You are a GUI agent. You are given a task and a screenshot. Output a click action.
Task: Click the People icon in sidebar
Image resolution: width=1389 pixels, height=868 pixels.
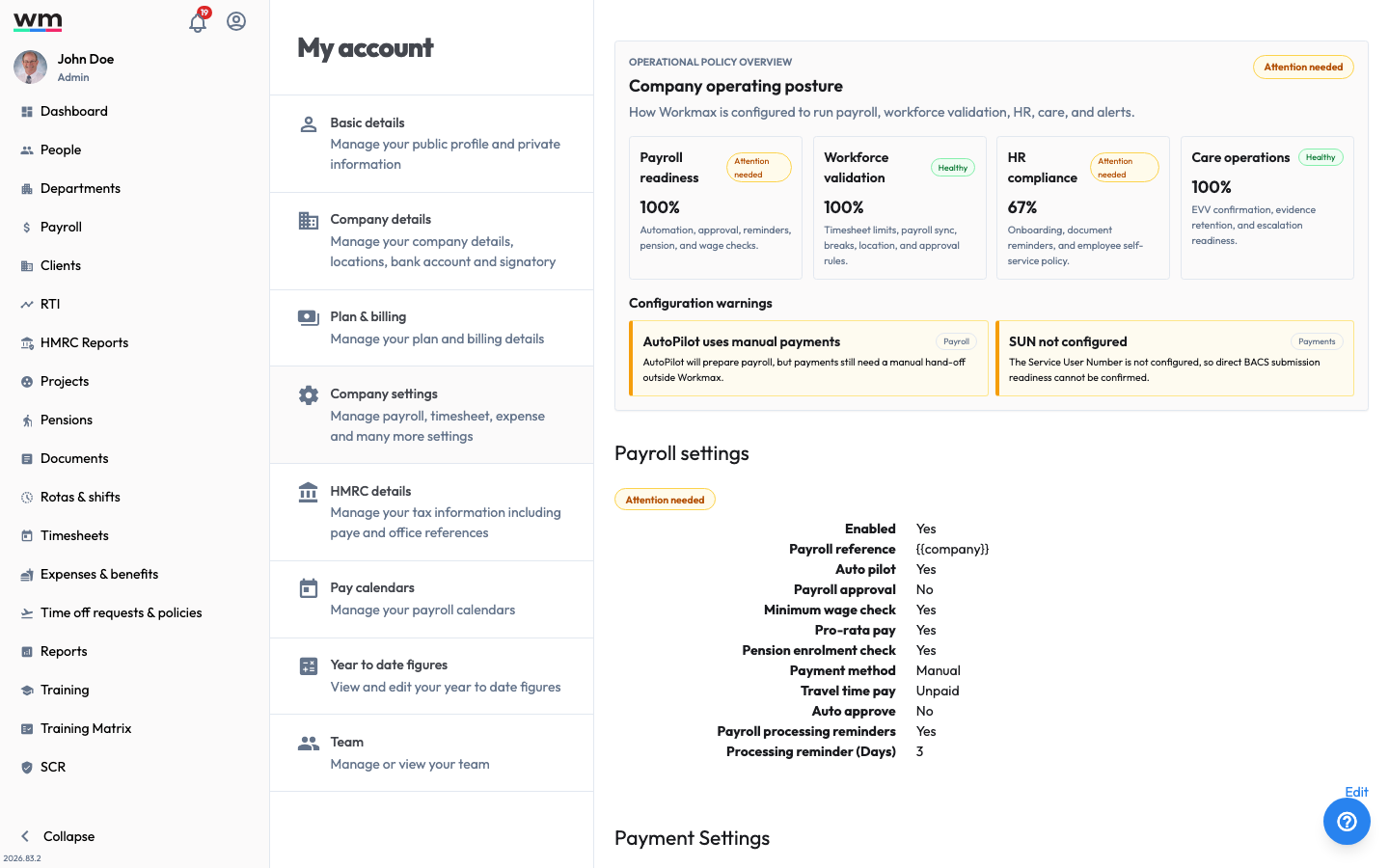pyautogui.click(x=27, y=150)
